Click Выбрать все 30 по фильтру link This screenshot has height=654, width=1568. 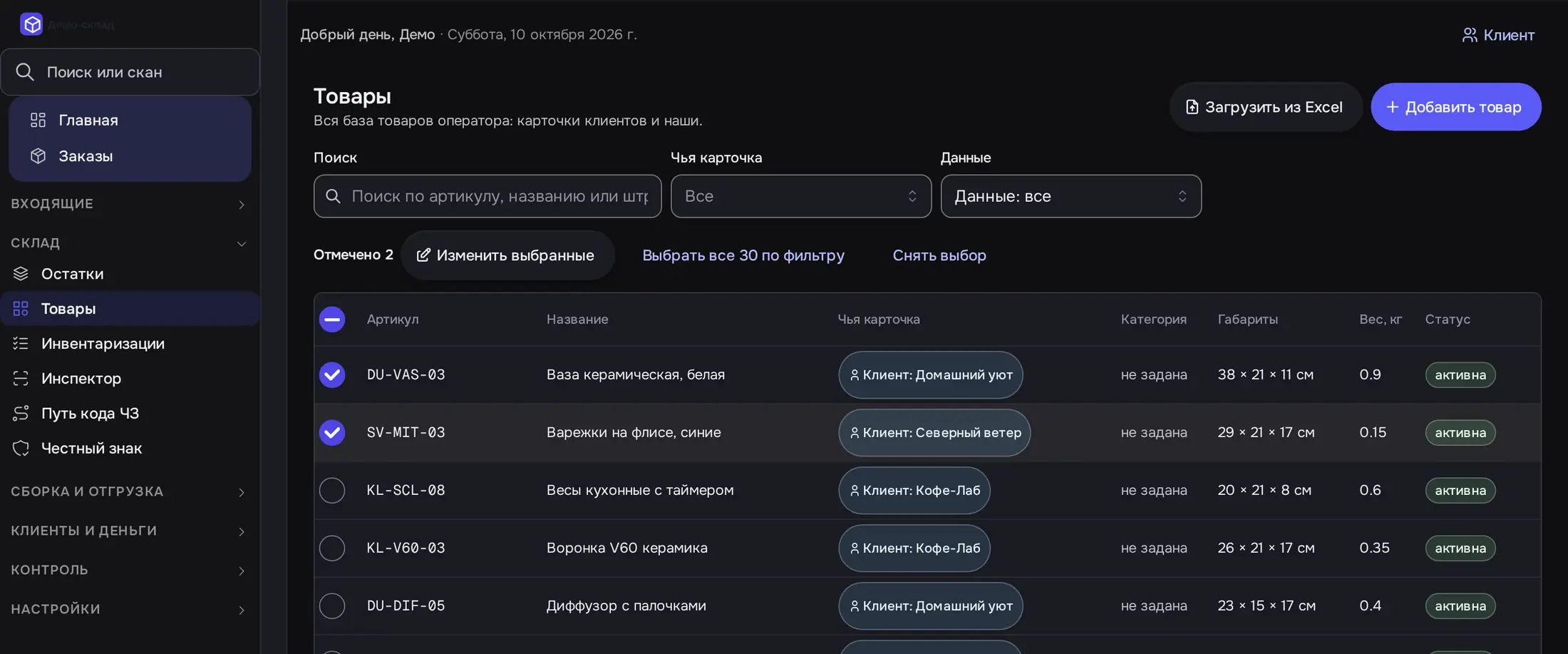tap(743, 255)
